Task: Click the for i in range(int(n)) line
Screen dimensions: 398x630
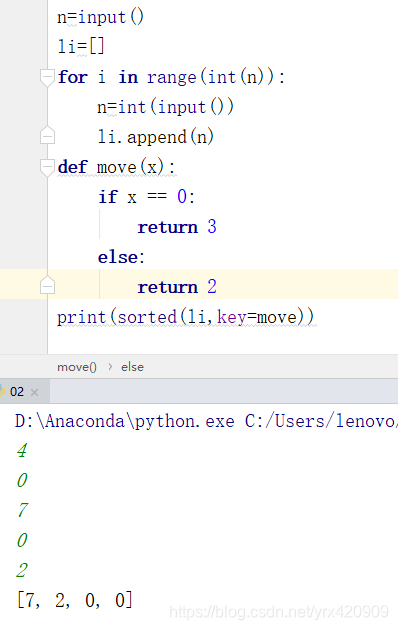Action: pos(171,77)
